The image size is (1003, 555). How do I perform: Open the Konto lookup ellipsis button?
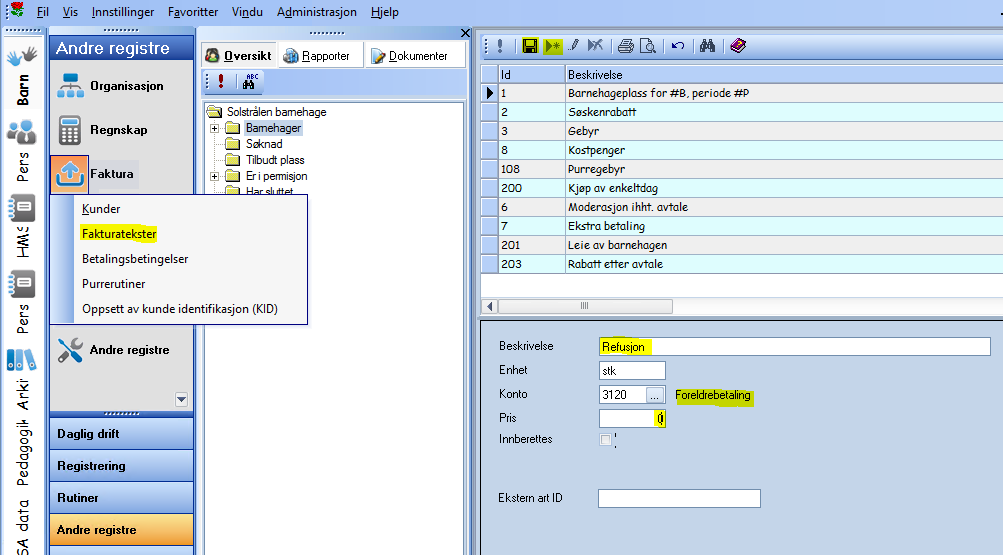(x=654, y=395)
